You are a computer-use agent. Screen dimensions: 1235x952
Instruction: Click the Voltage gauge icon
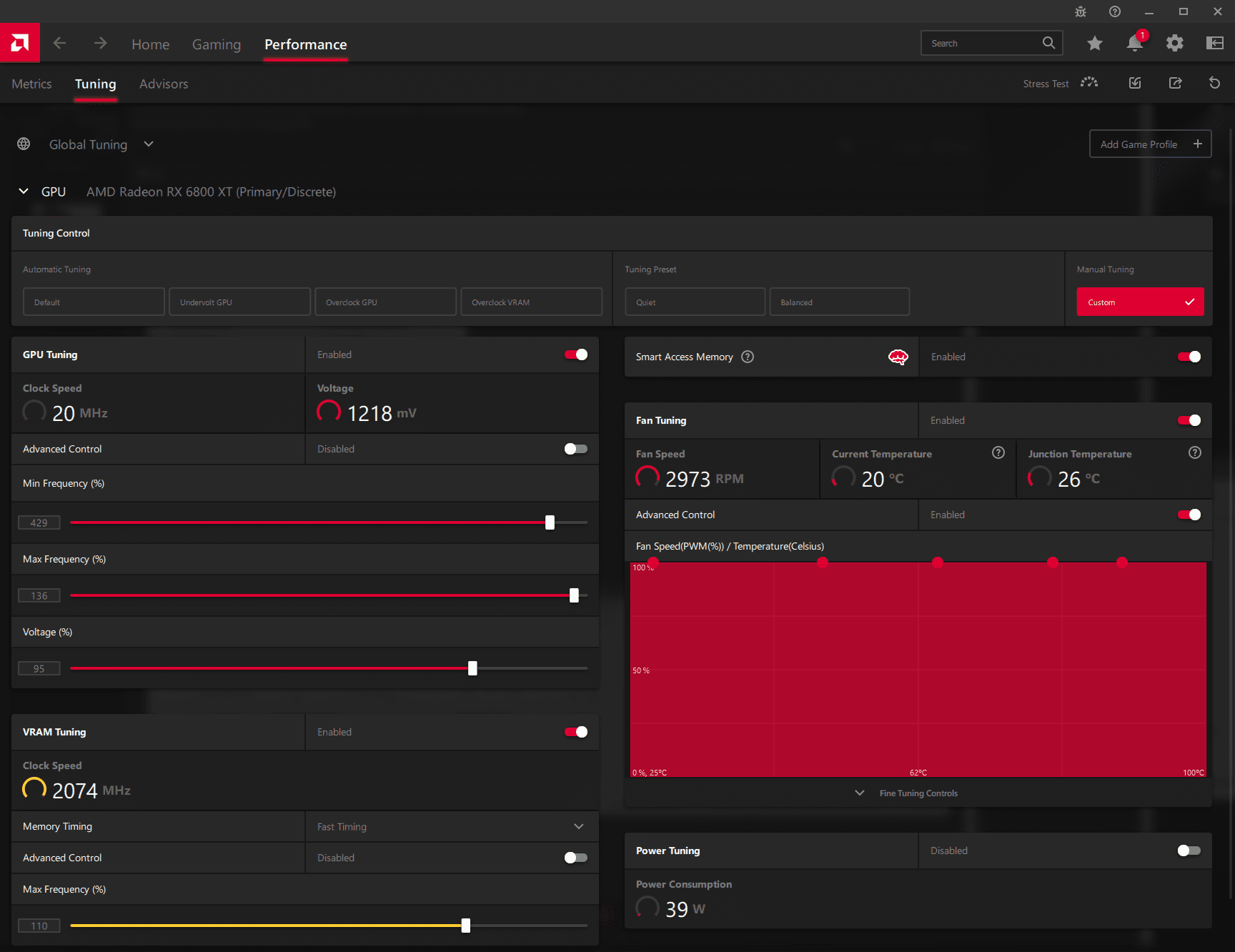pos(329,411)
